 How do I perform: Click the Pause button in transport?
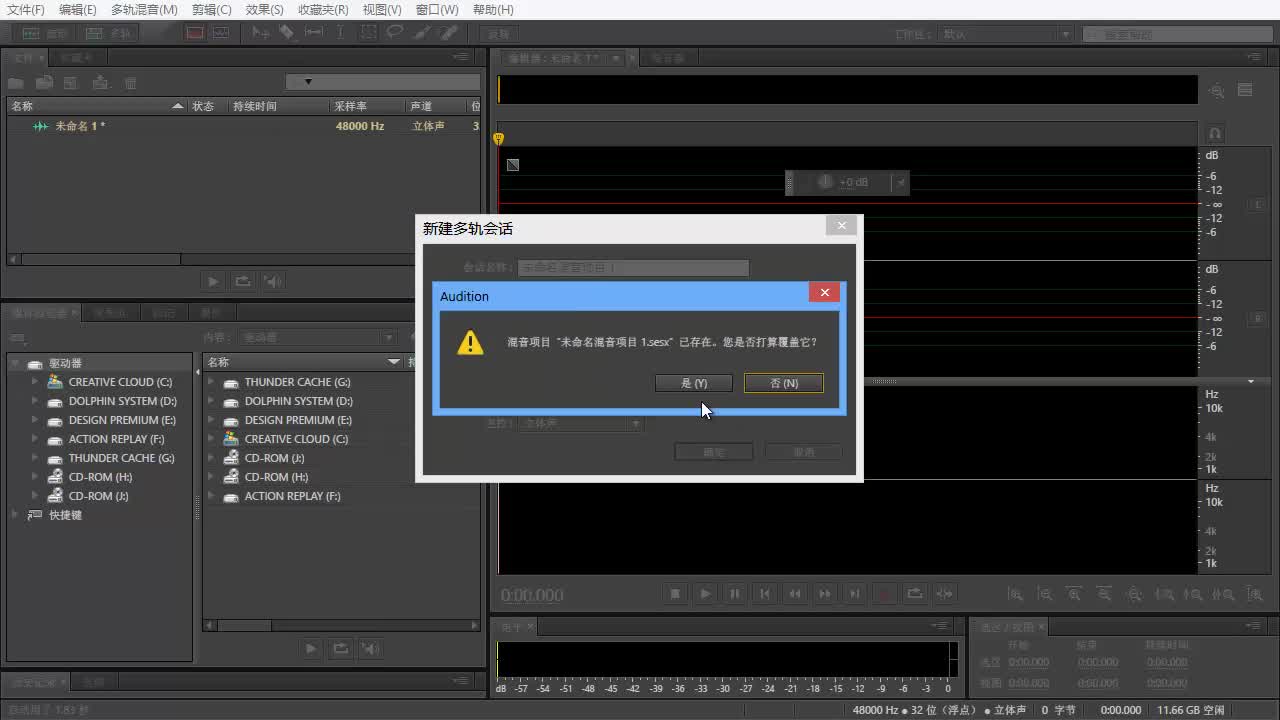[735, 593]
